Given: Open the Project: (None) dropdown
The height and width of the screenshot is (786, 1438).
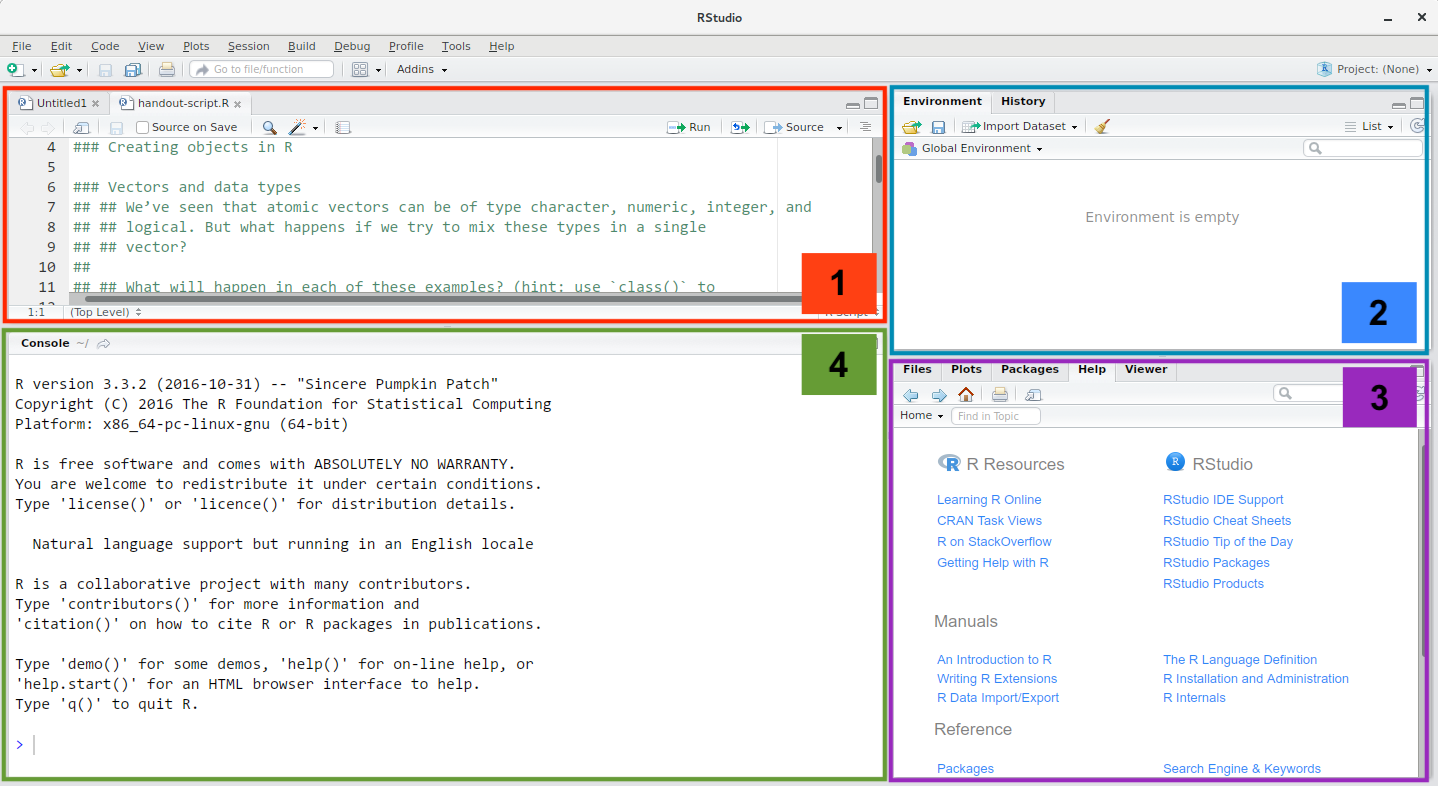Looking at the screenshot, I should pyautogui.click(x=1375, y=69).
